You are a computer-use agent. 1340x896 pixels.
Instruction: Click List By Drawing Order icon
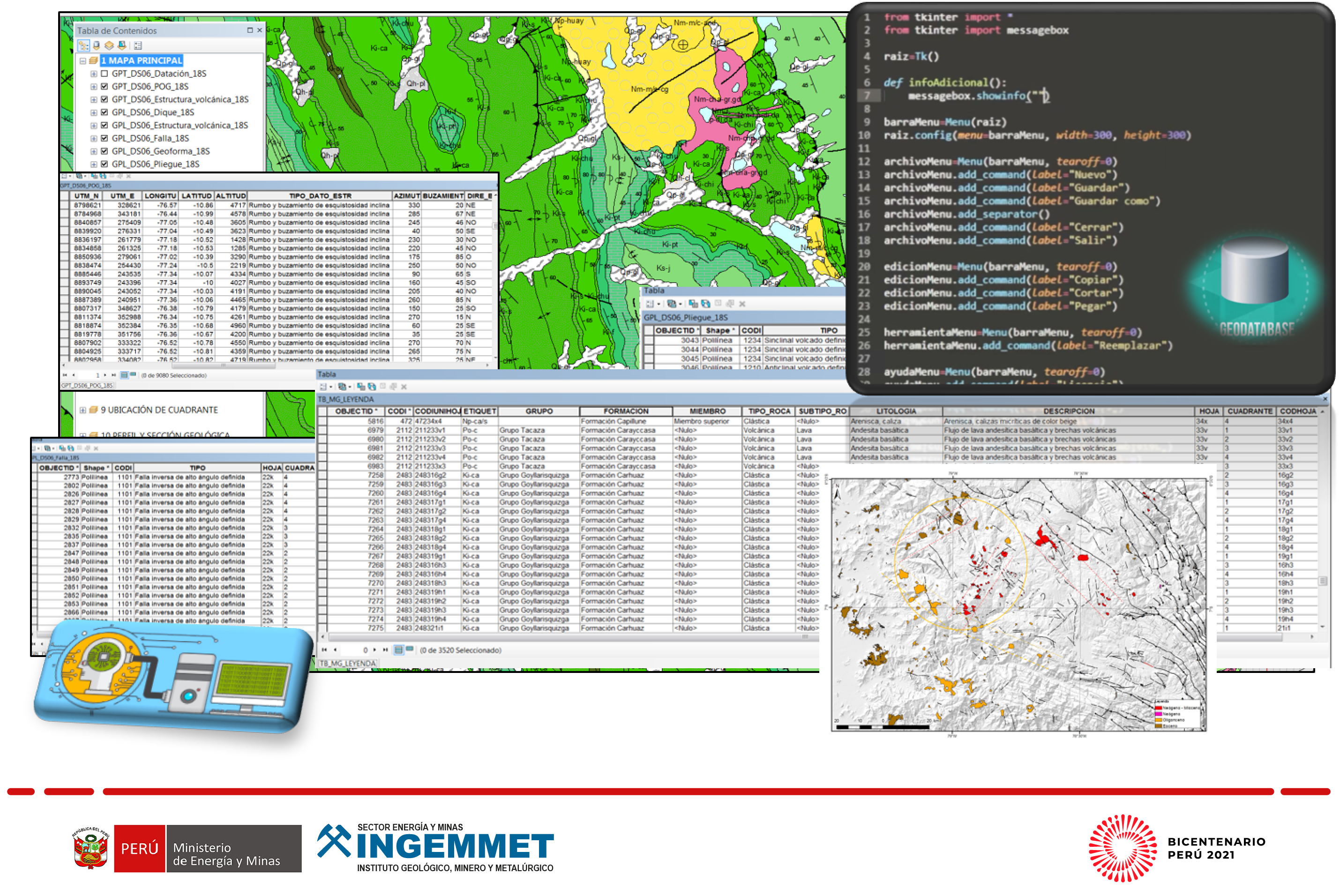point(83,46)
